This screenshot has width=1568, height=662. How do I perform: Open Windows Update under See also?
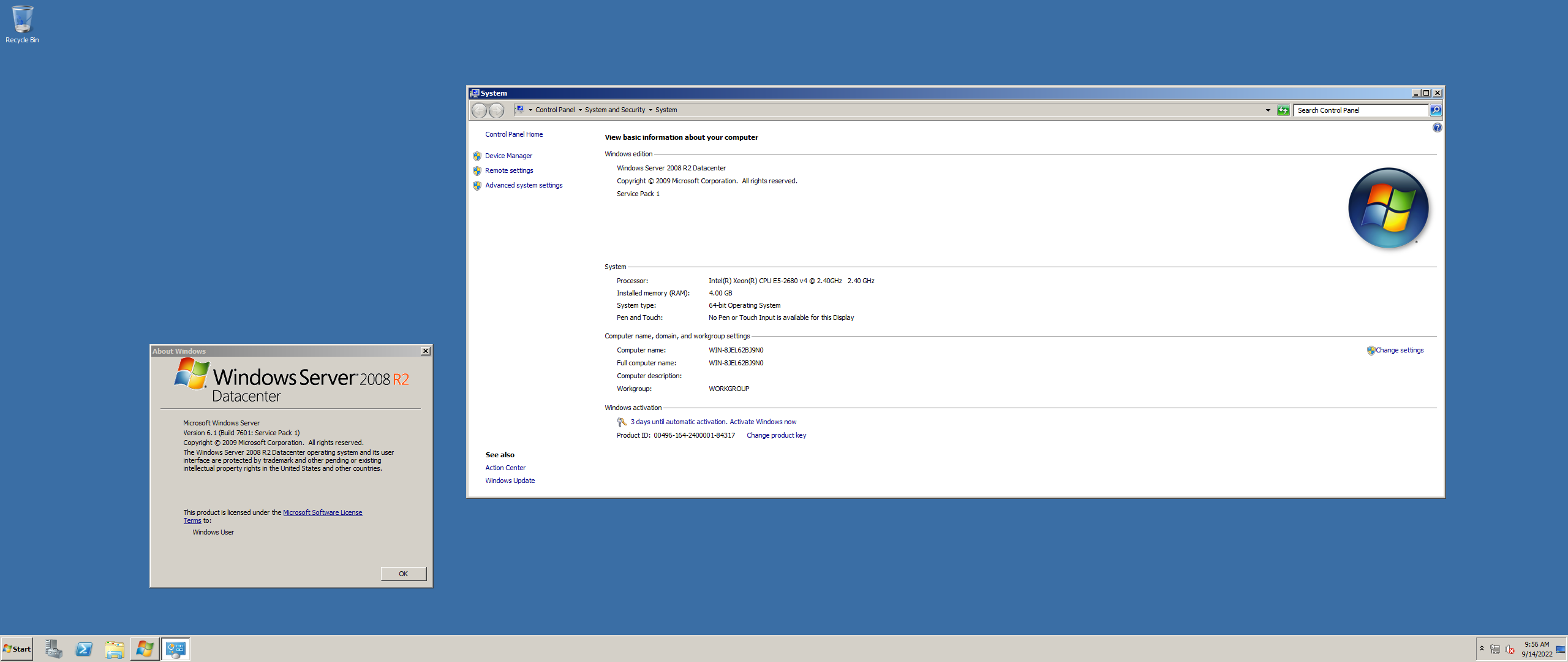click(510, 481)
